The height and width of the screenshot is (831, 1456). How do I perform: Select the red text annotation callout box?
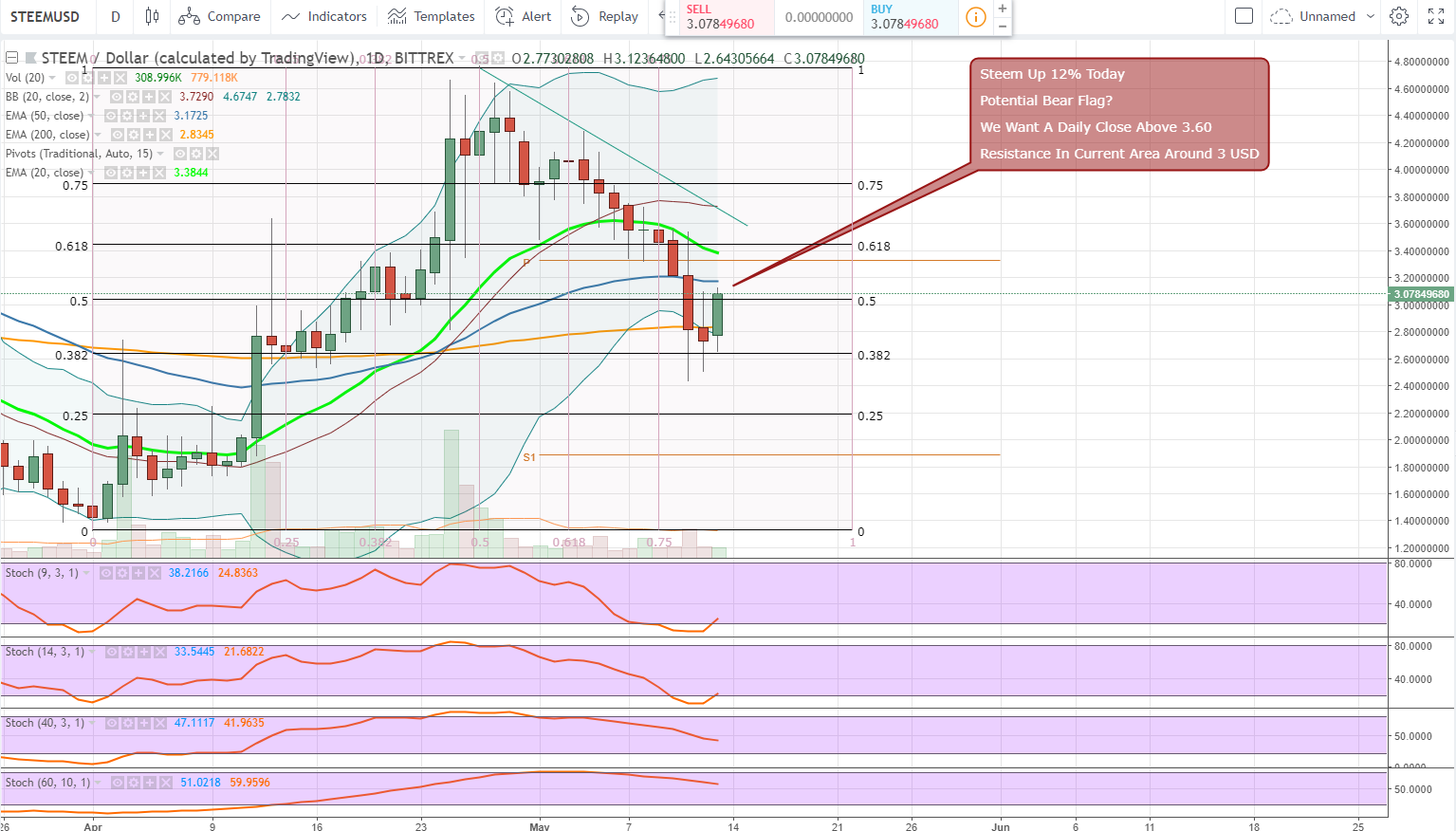(x=1119, y=114)
